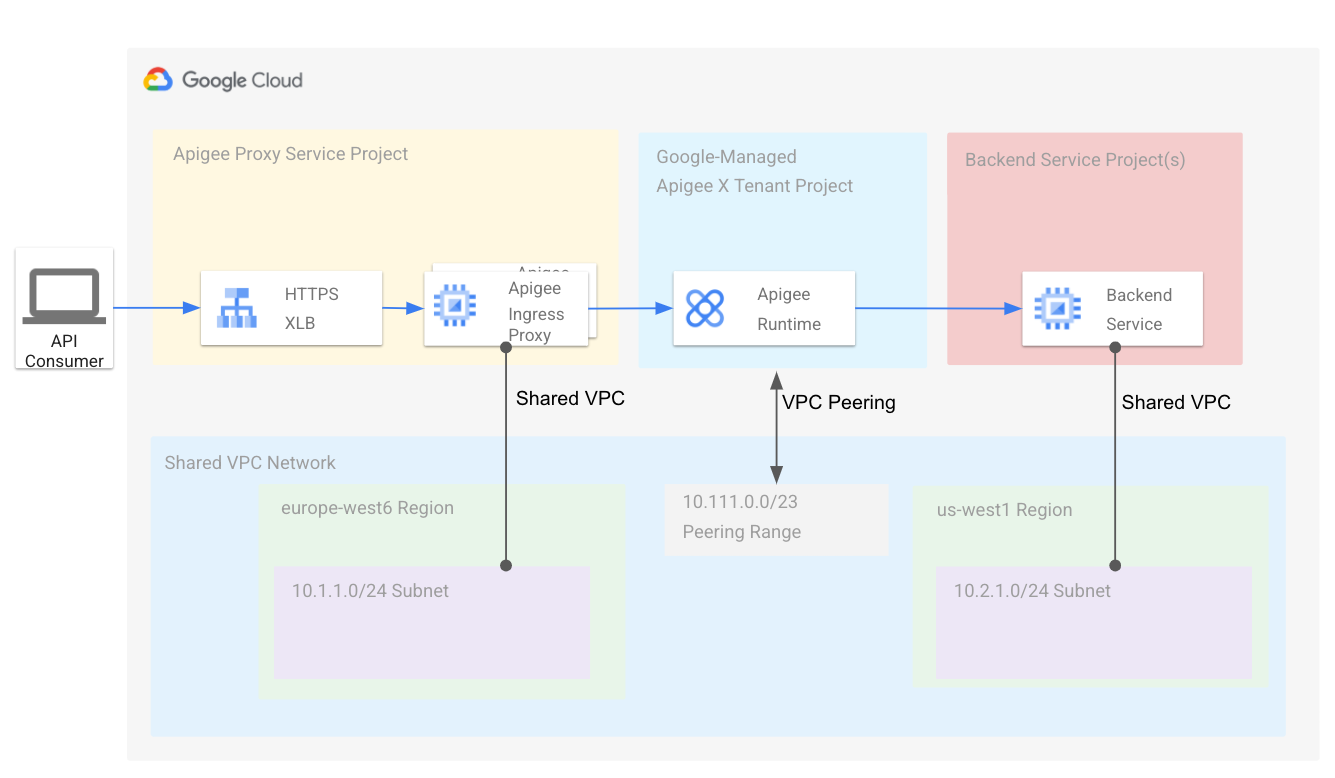This screenshot has width=1335, height=778.
Task: Click the 10.111.0.0/23 Peering Range label
Action: click(776, 517)
